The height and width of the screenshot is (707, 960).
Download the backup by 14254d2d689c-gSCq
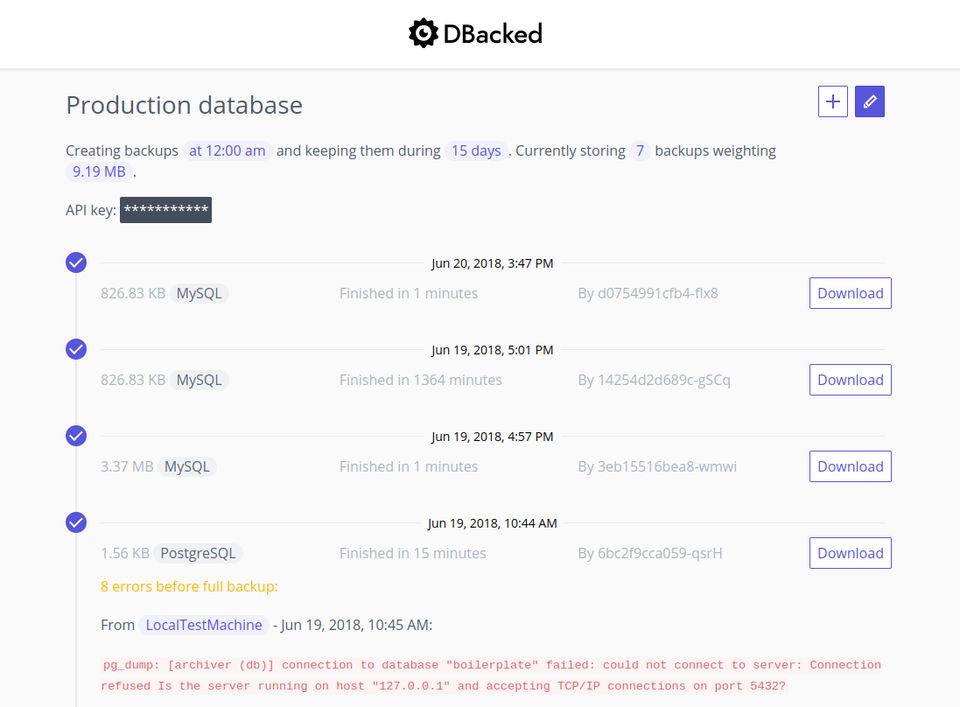tap(850, 380)
